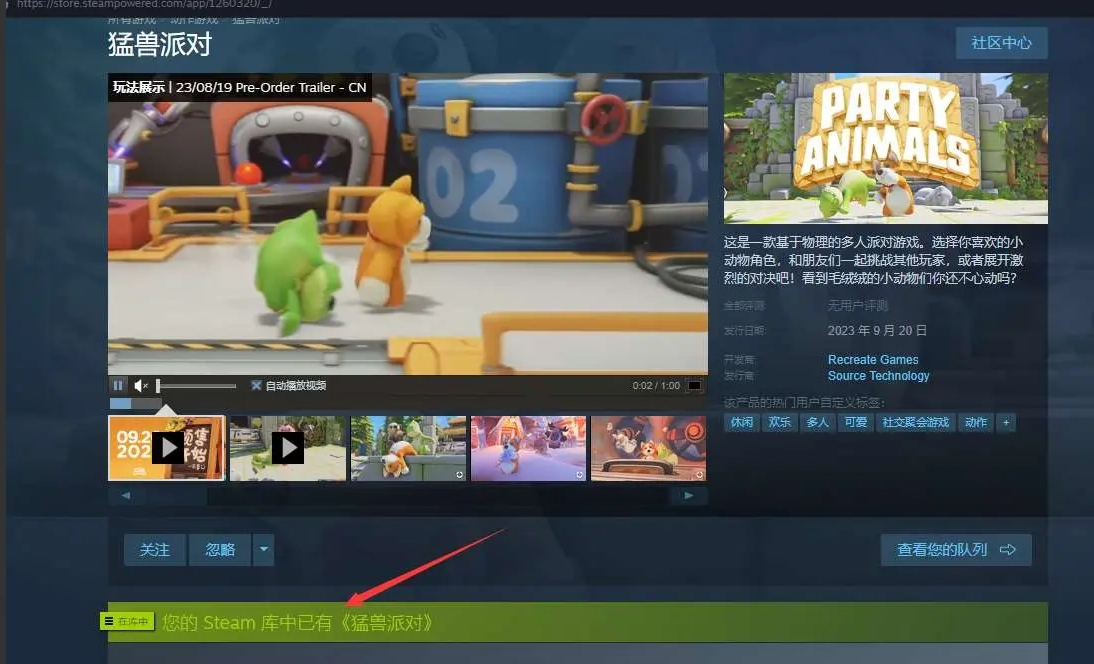The height and width of the screenshot is (664, 1094).
Task: Select the 社交聚会游戏 tag
Action: (x=915, y=423)
